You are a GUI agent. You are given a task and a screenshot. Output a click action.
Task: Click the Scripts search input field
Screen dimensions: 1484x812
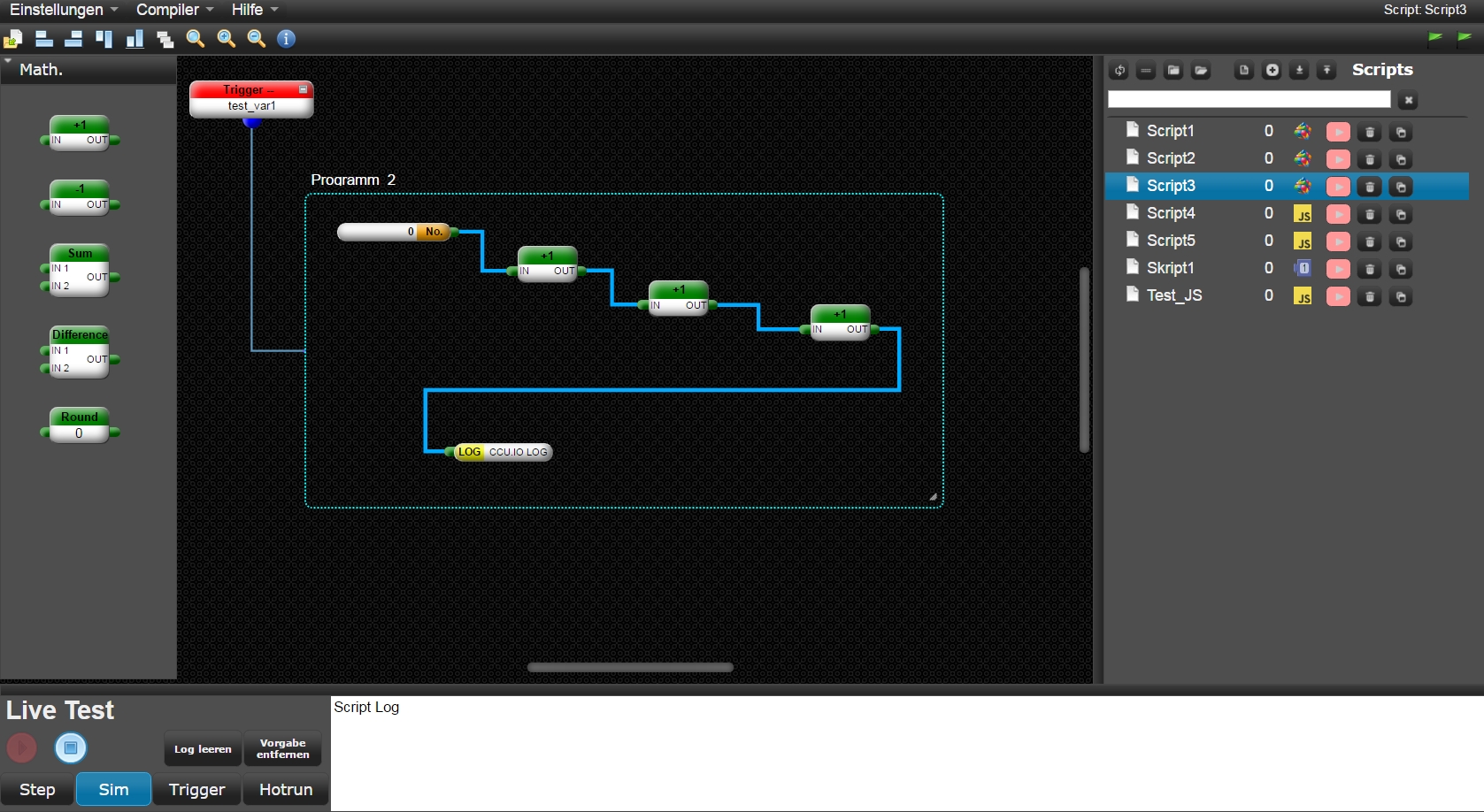(x=1249, y=99)
